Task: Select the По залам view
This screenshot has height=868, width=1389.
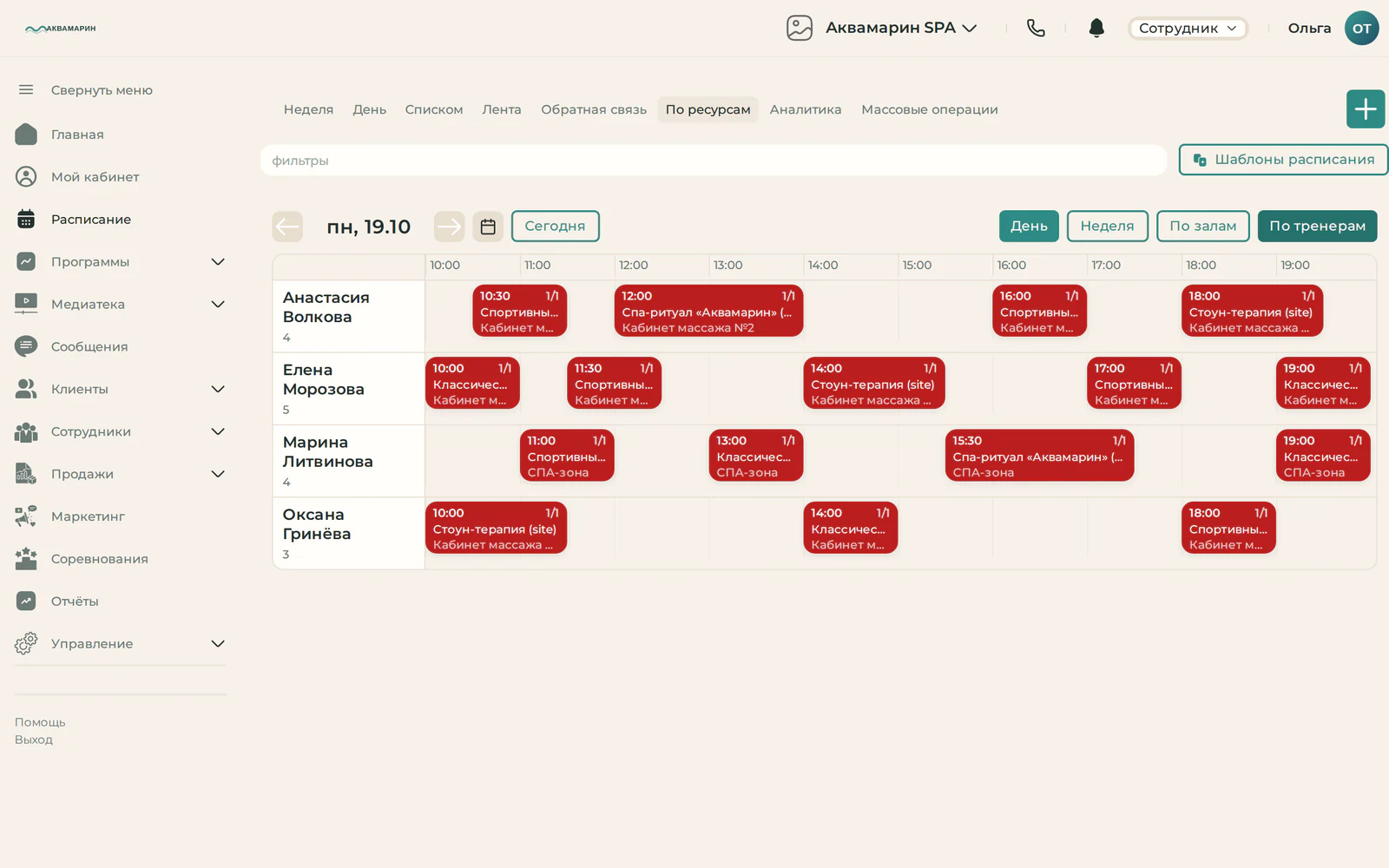Action: point(1203,226)
